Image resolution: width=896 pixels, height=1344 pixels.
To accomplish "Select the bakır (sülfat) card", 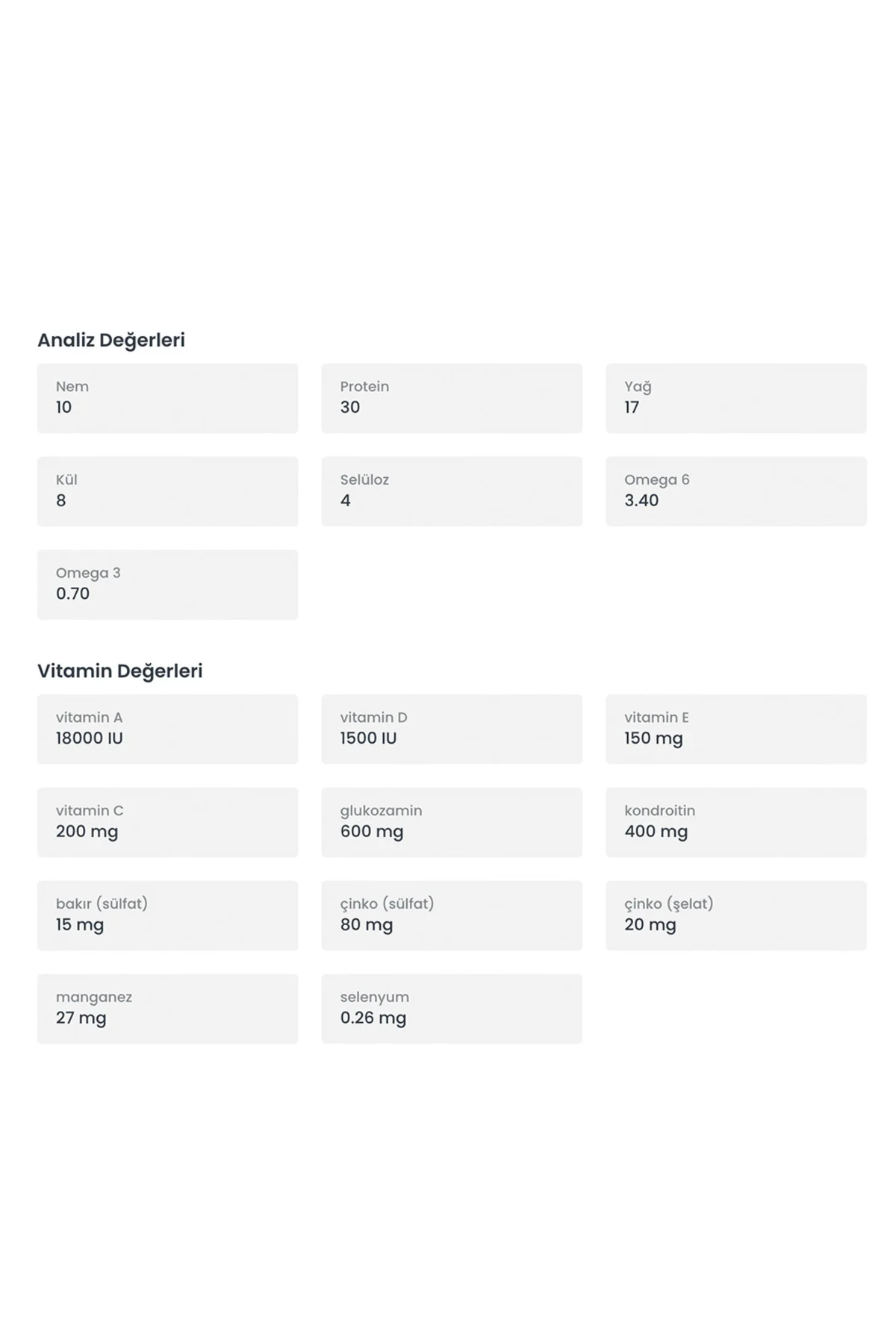I will click(x=167, y=915).
